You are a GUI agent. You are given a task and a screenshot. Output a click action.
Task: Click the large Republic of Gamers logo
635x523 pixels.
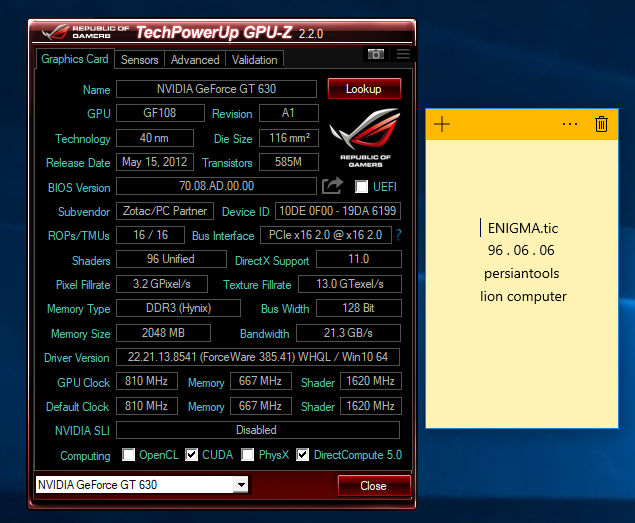365,138
